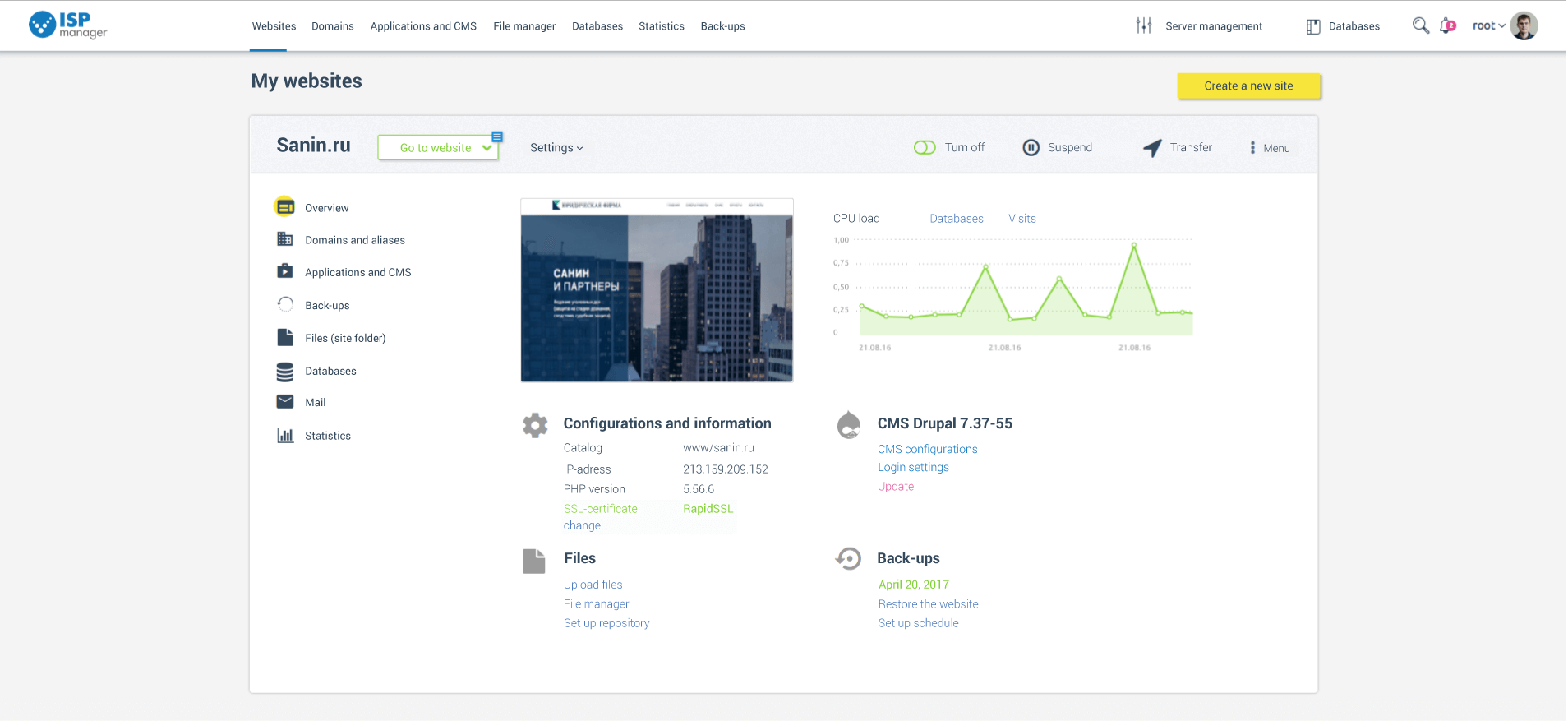Click the CMS Drupal 7.37-55 heading
The width and height of the screenshot is (1568, 721).
944,423
